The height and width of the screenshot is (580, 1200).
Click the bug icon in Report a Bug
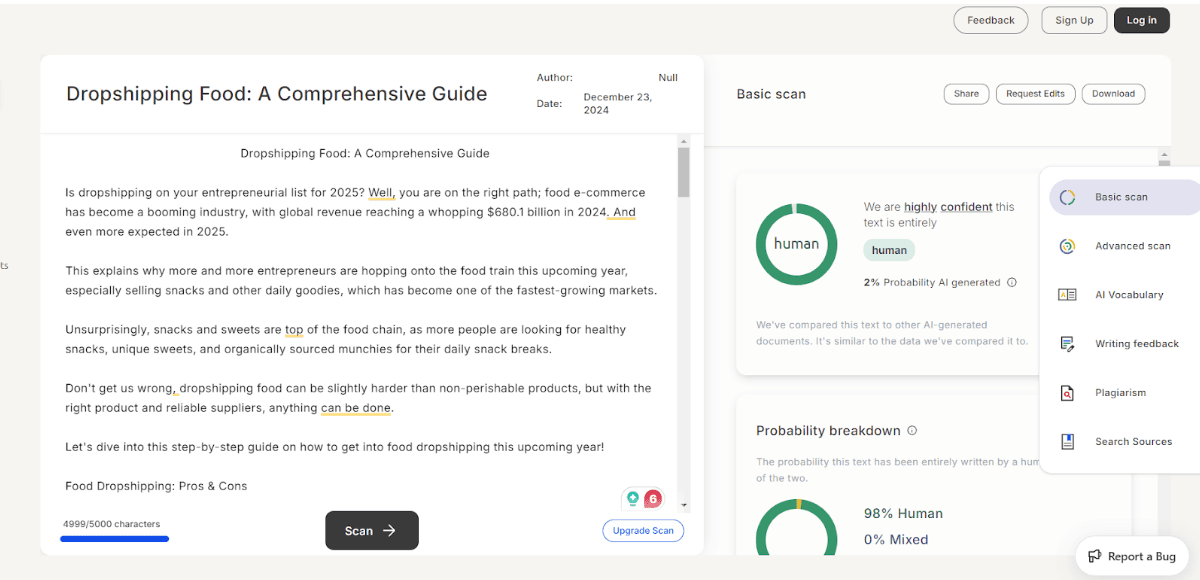pos(1095,557)
